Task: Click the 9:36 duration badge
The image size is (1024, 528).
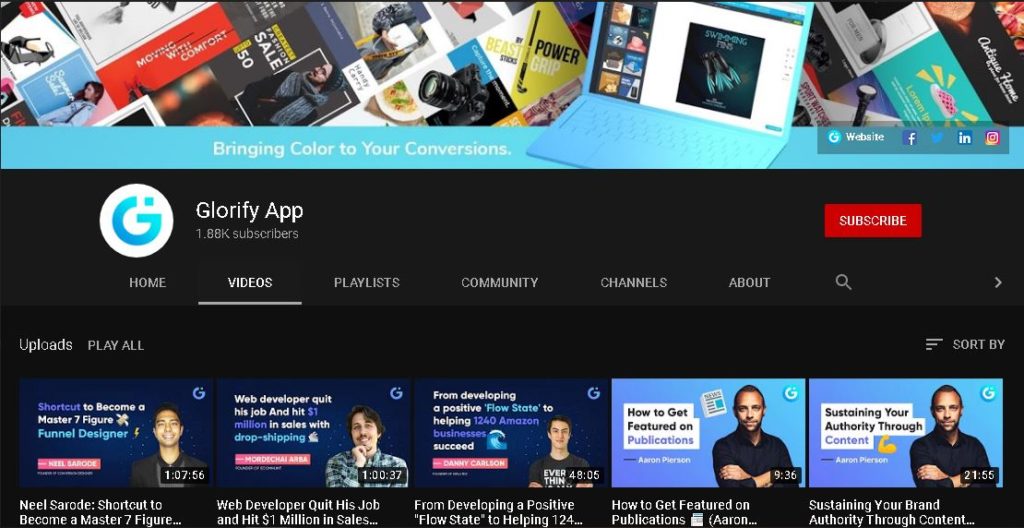Action: pos(786,475)
